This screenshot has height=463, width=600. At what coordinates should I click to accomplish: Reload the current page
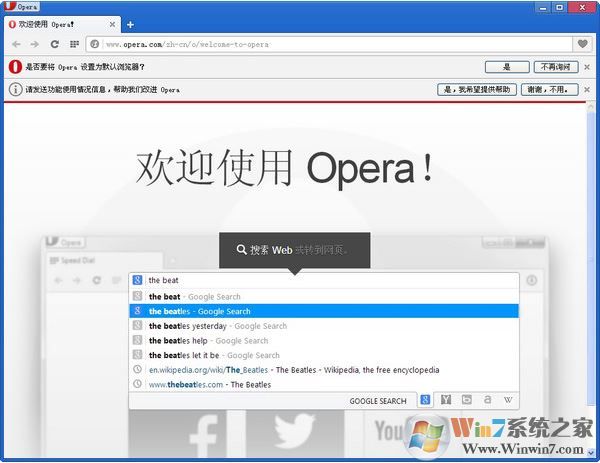click(x=55, y=44)
